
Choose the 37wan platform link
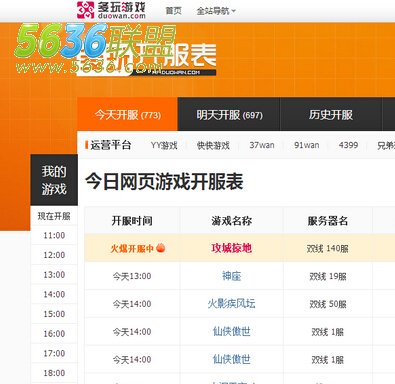click(x=262, y=145)
